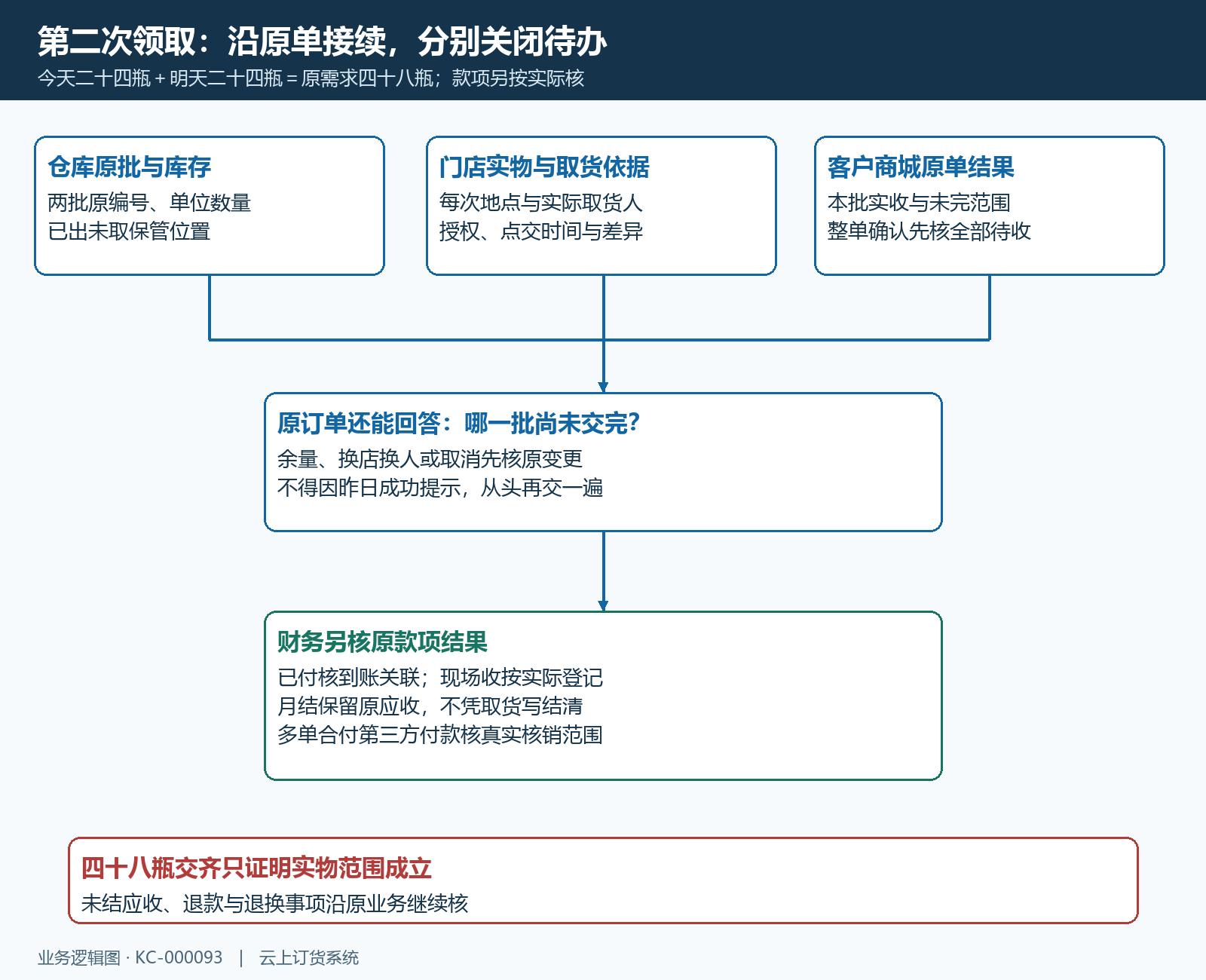The image size is (1206, 980).
Task: Click the line 月结保留原应收,不凭取货写结清
Action: click(430, 706)
